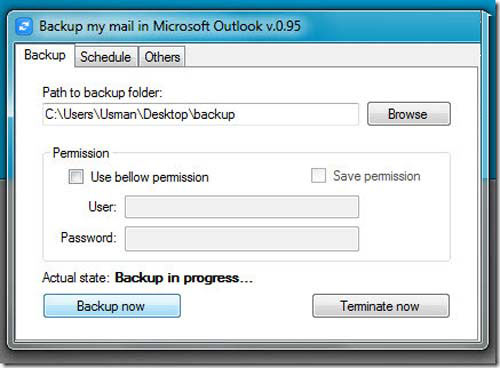Stop the backup with Terminate now

[x=381, y=306]
